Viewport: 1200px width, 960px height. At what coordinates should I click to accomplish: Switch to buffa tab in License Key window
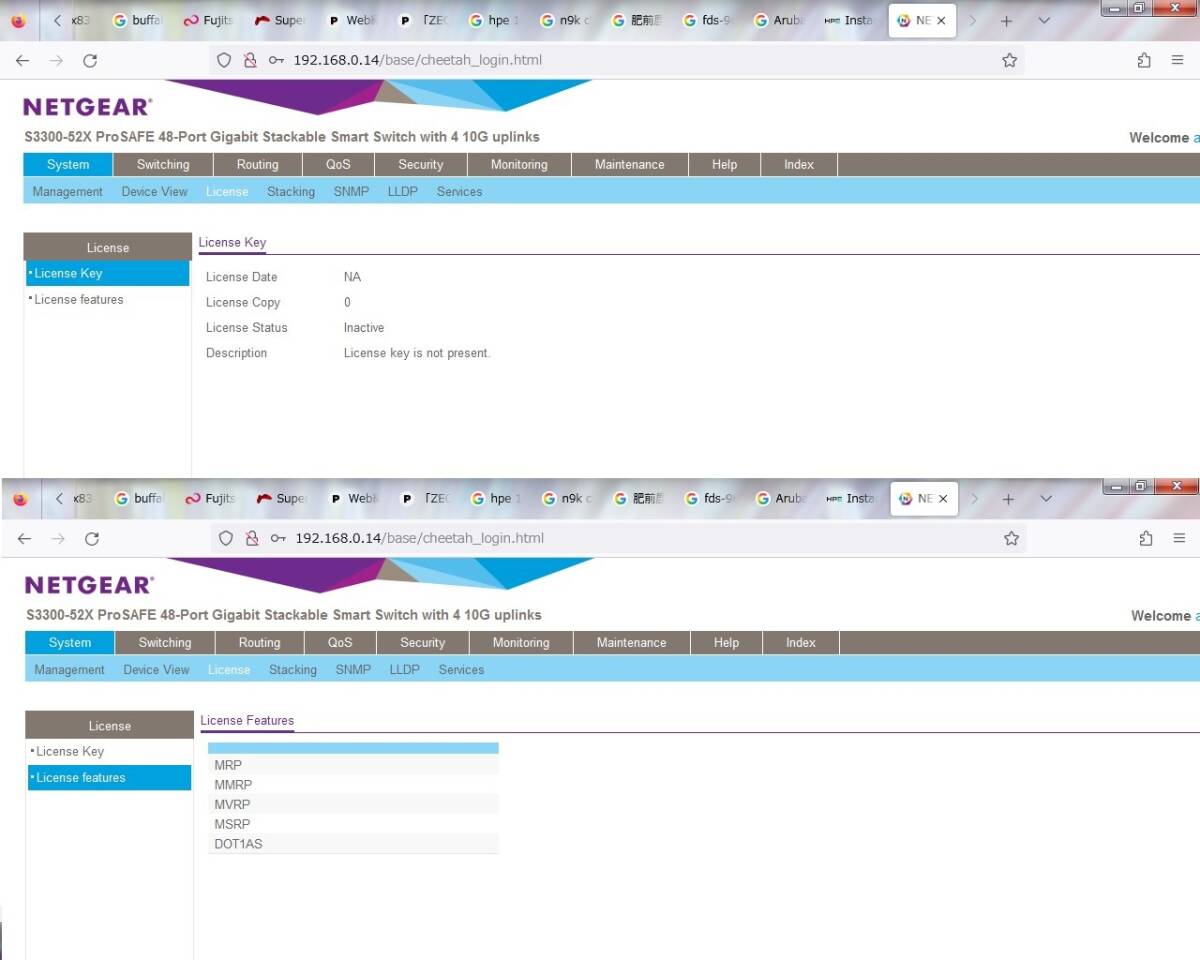pyautogui.click(x=138, y=20)
